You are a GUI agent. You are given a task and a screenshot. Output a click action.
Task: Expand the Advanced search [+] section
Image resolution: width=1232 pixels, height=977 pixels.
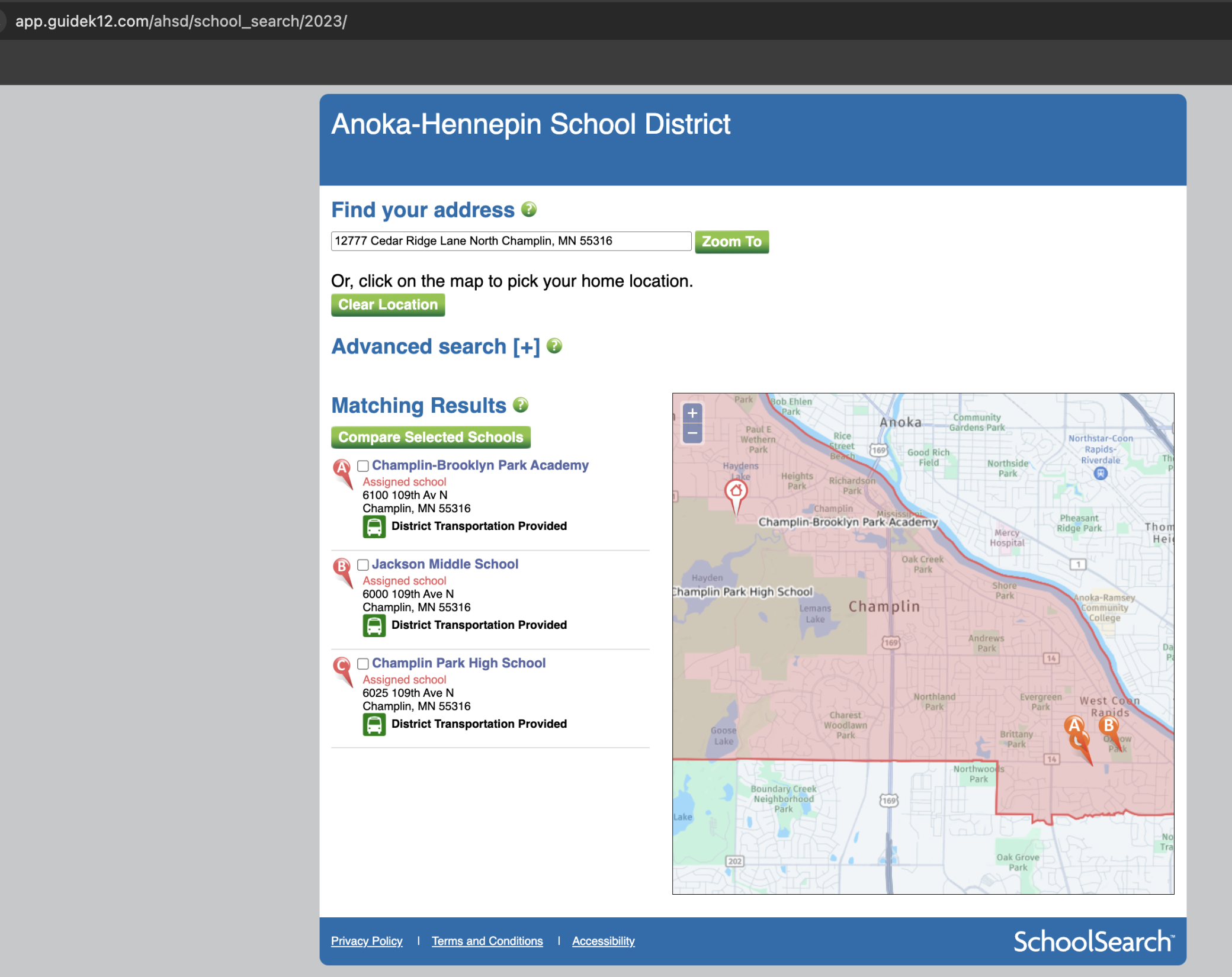(435, 346)
